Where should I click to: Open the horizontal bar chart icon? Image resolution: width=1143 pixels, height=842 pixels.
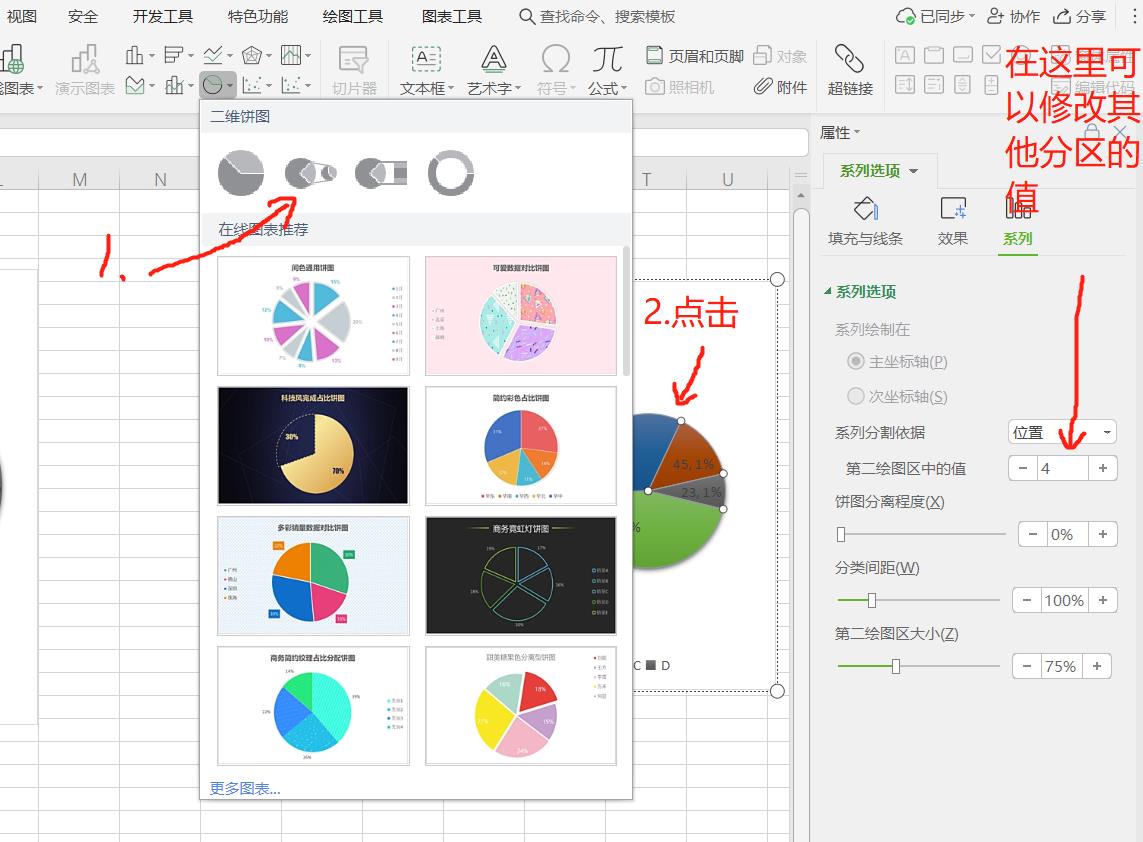(x=173, y=55)
